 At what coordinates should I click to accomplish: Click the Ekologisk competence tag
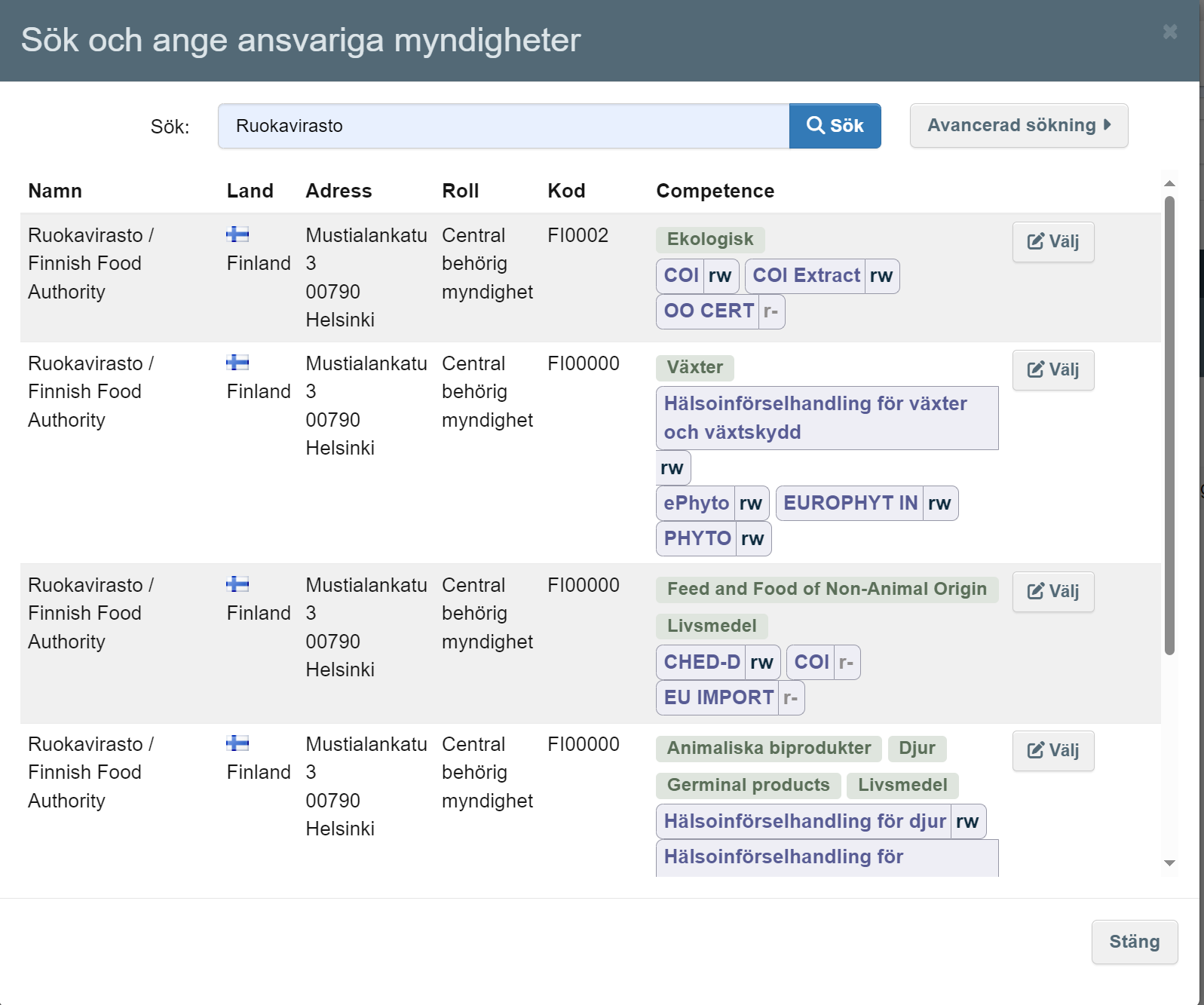coord(710,240)
